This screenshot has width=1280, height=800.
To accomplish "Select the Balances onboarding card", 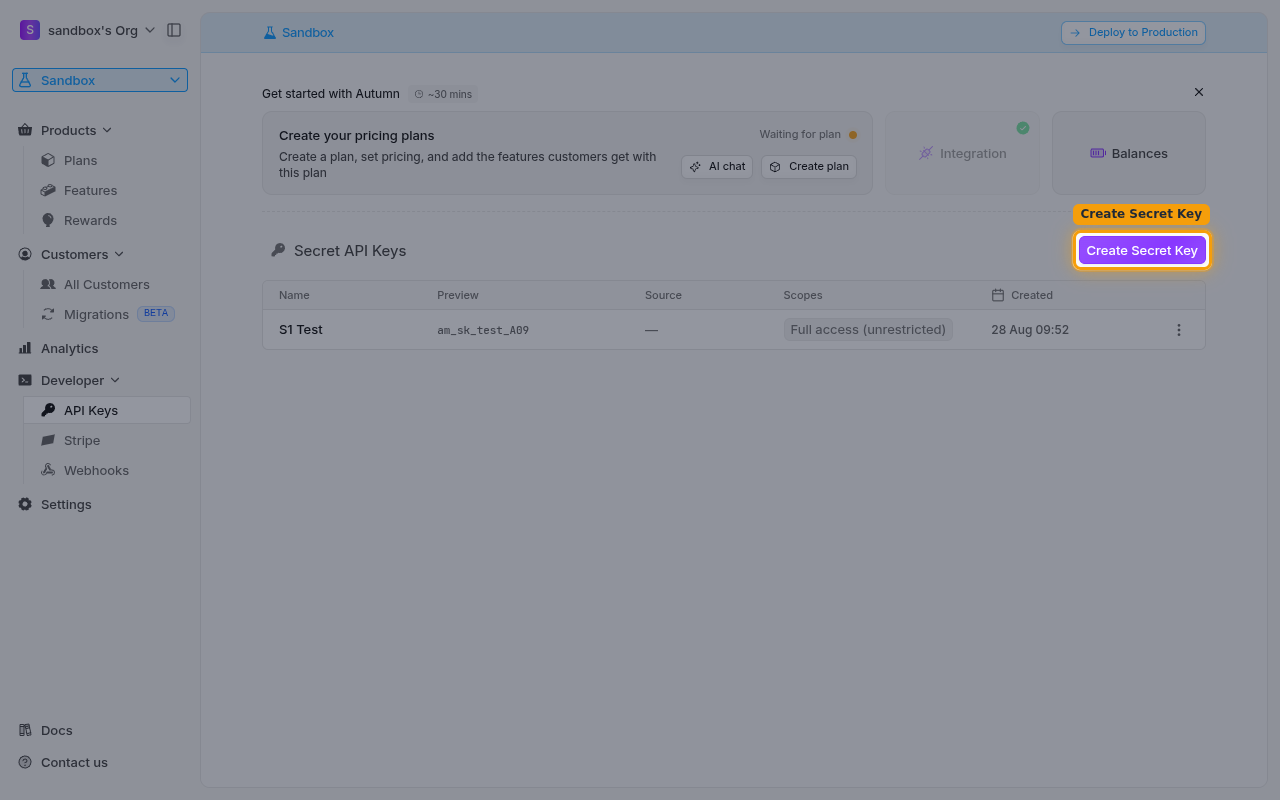I will [1129, 153].
